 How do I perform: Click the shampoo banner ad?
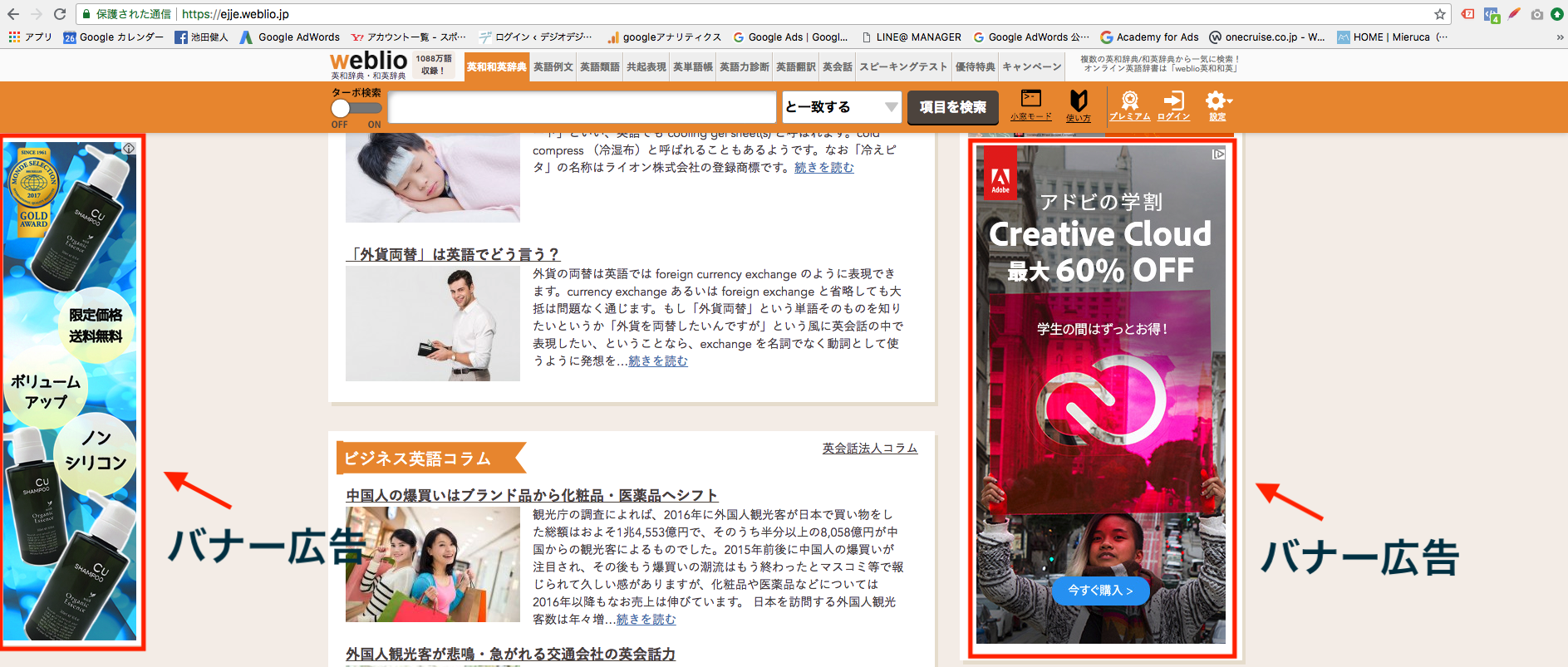[x=70, y=390]
